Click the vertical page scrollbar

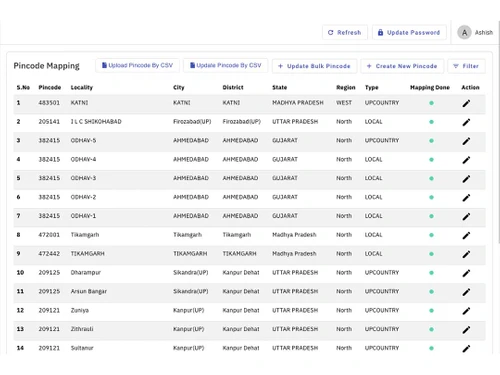point(499,133)
